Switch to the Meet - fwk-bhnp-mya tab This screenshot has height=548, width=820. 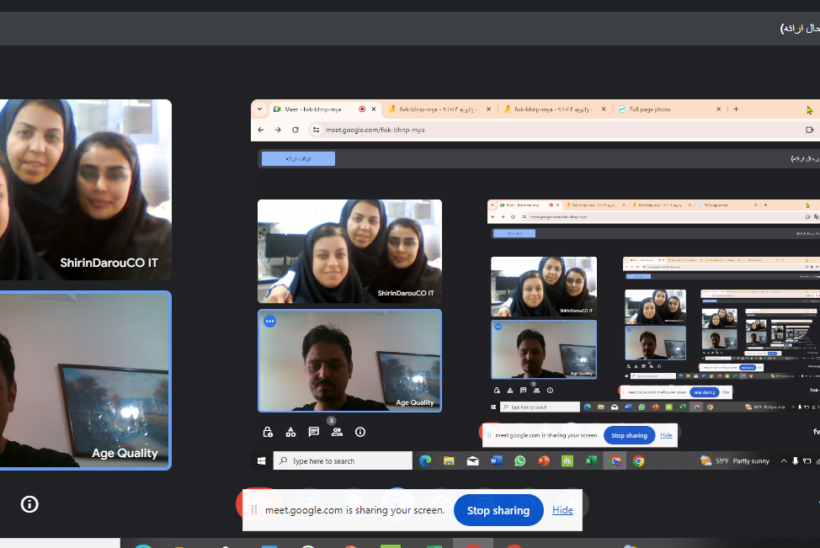tap(310, 109)
